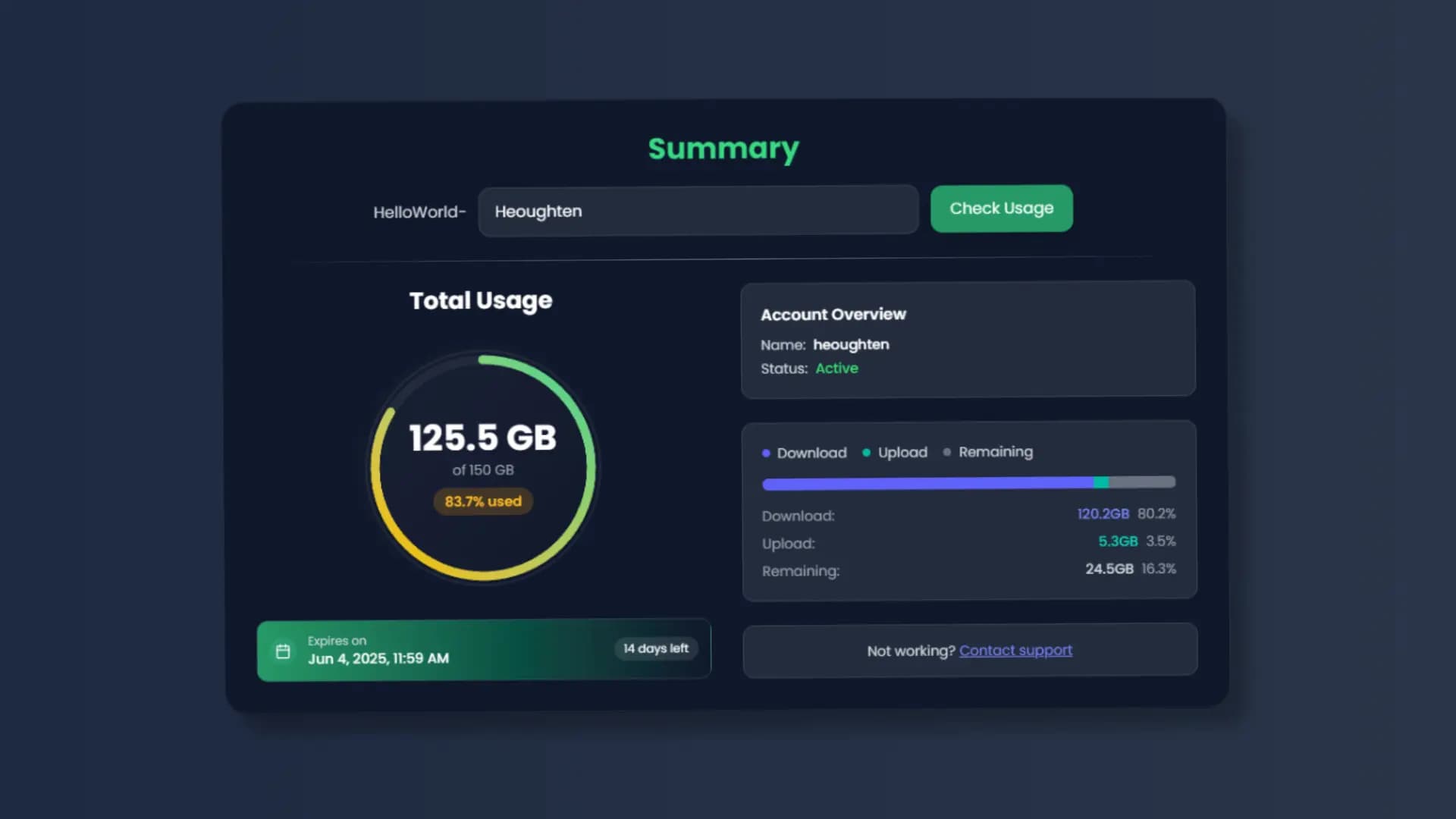This screenshot has height=819, width=1456.
Task: Click the blue download segment of usage bar
Action: 925,483
